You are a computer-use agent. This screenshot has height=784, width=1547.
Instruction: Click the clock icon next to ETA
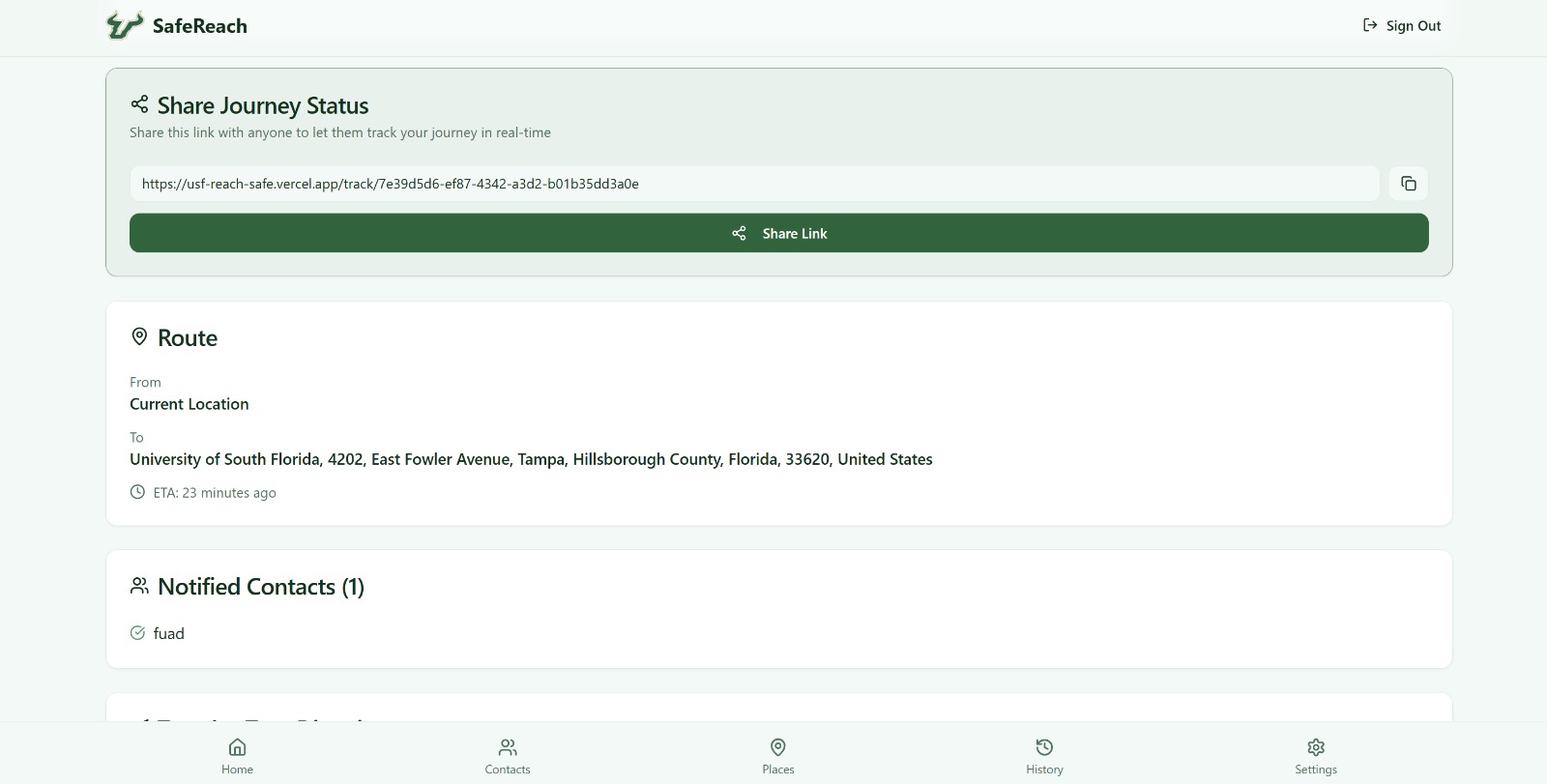tap(137, 492)
